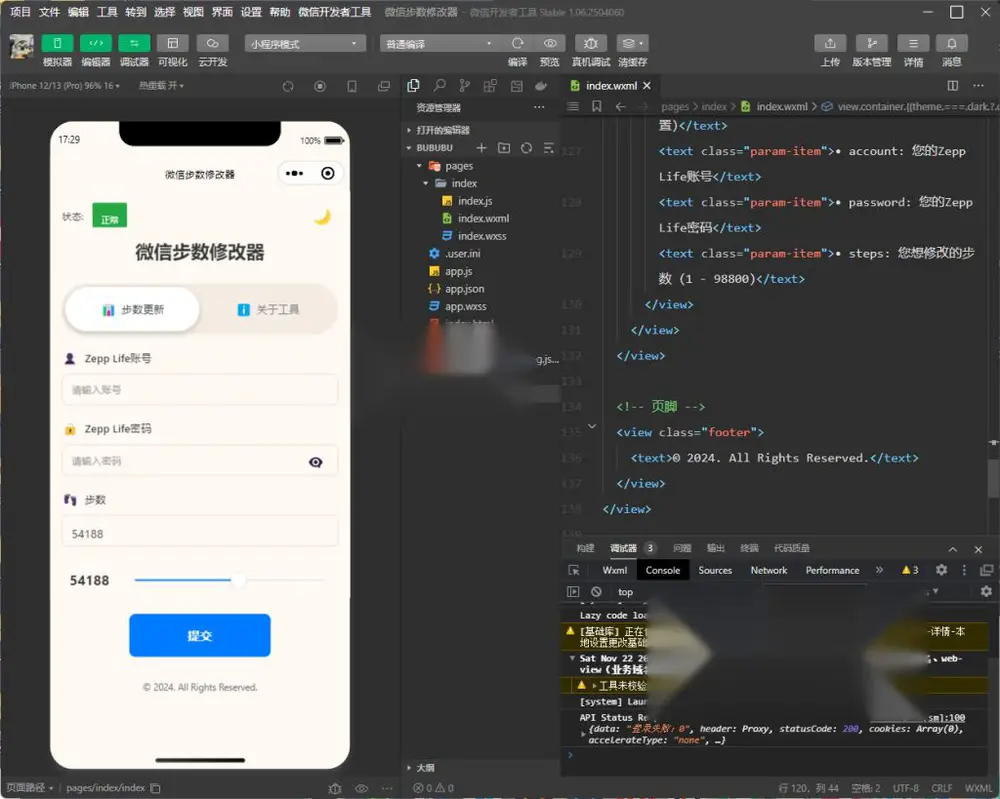Click the simulator refresh icon
The image size is (1000, 799).
[x=288, y=86]
